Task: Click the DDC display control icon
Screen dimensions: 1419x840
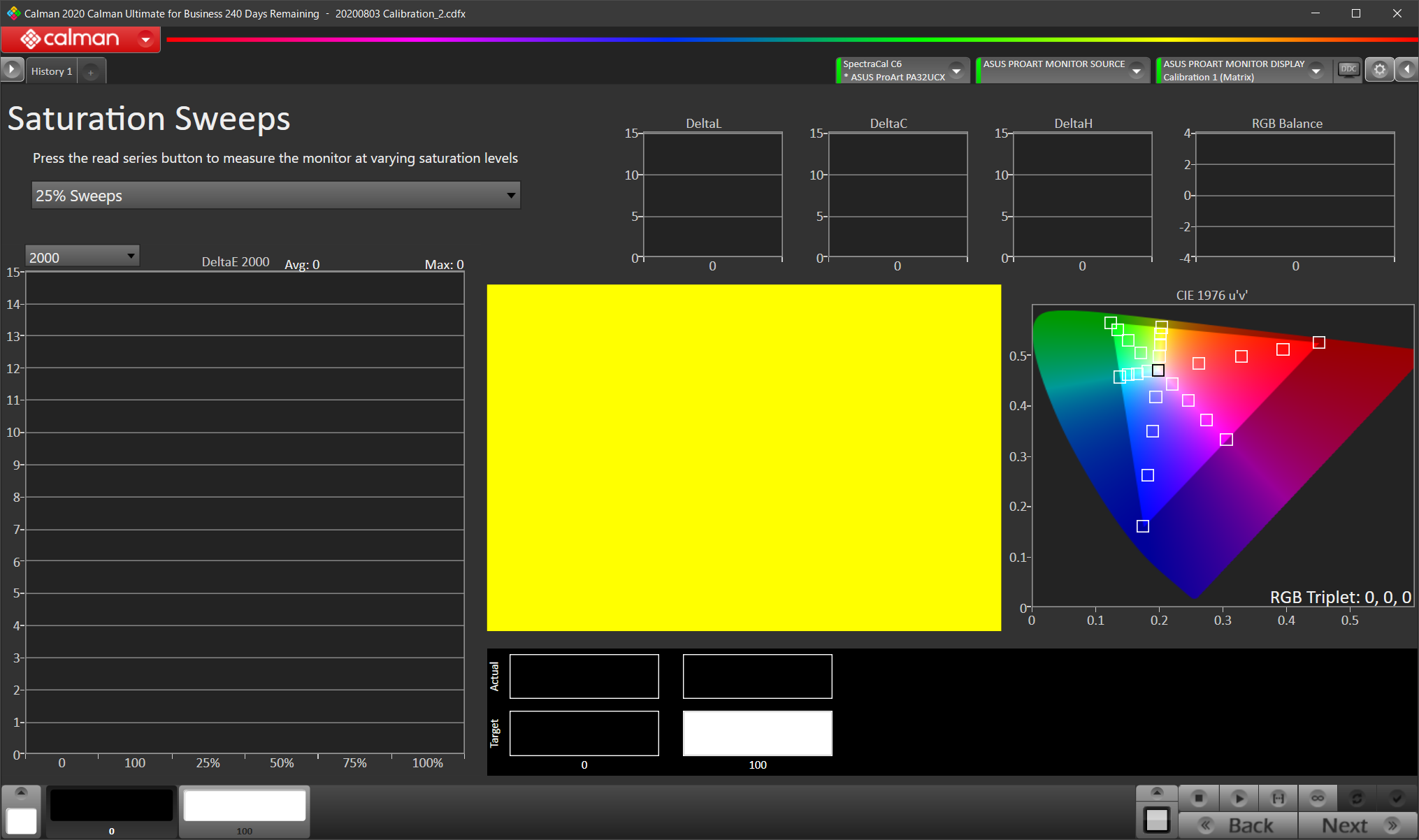Action: coord(1348,70)
